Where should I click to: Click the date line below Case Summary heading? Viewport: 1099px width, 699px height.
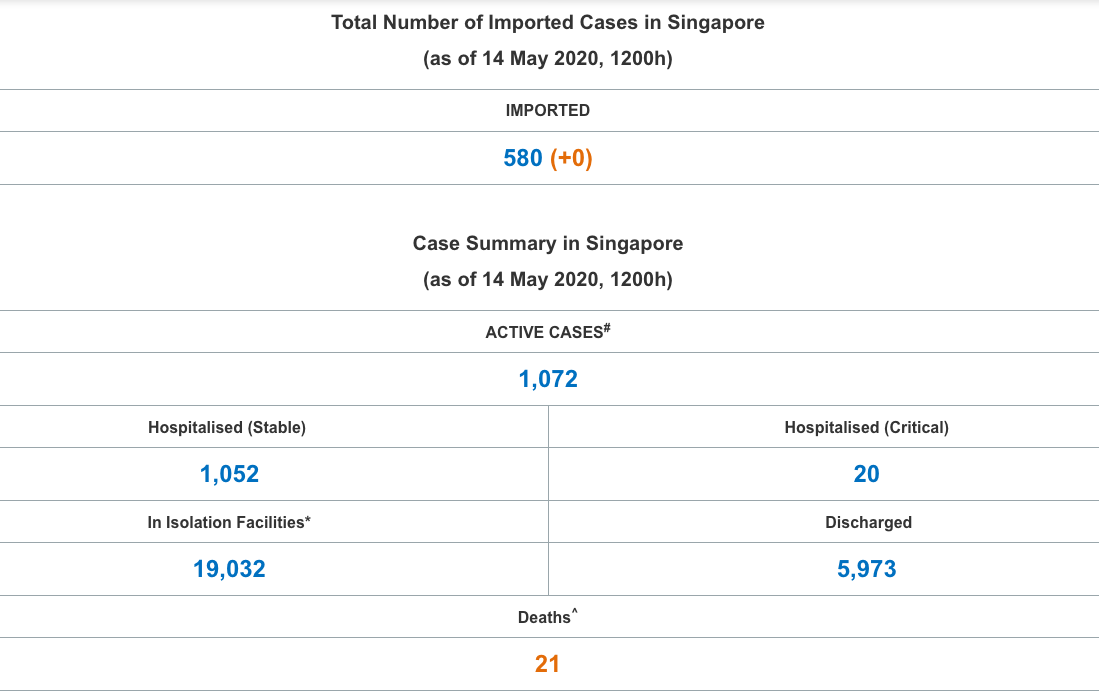(x=548, y=280)
